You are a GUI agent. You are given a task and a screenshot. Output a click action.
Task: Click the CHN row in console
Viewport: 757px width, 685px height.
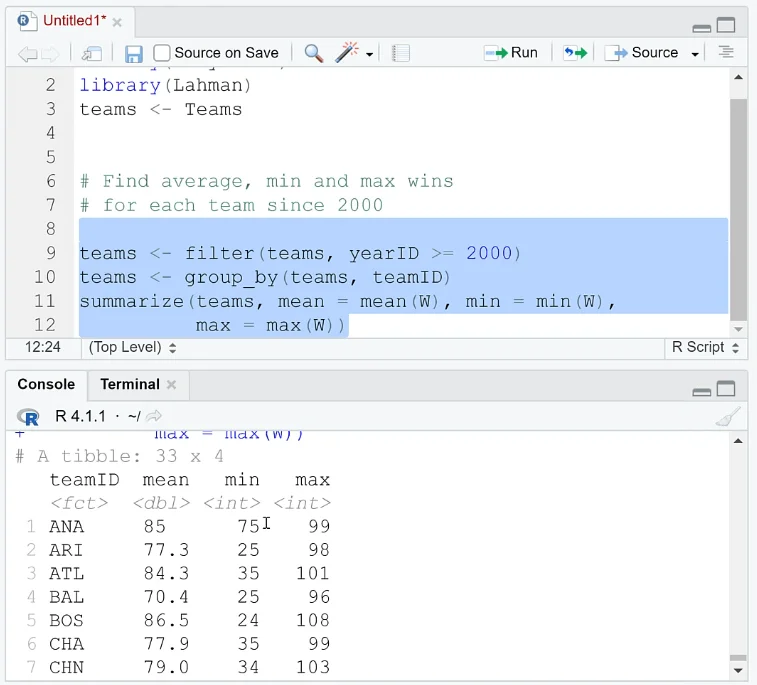(179, 668)
